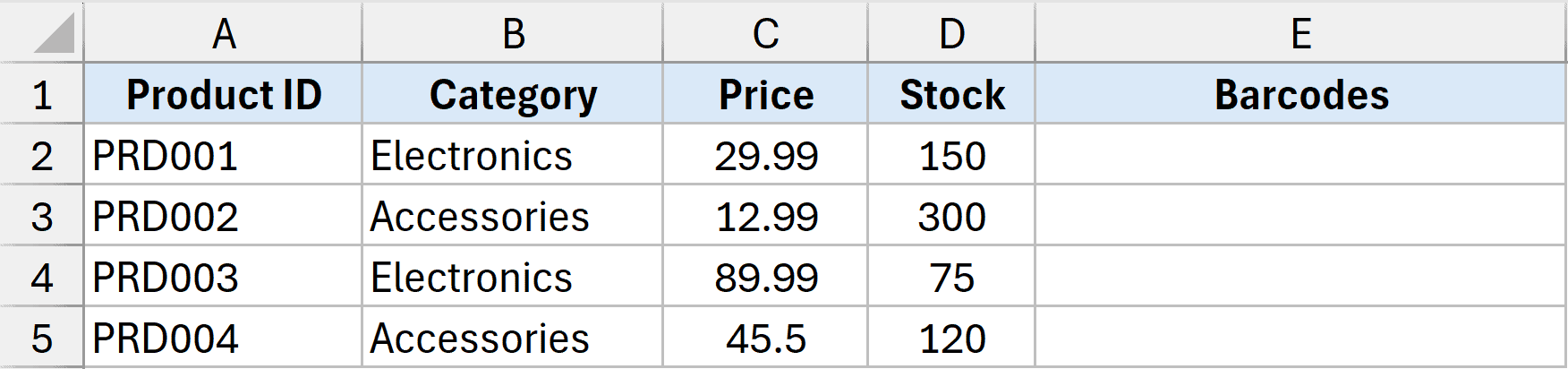Select column A header
The image size is (1568, 369).
(224, 34)
